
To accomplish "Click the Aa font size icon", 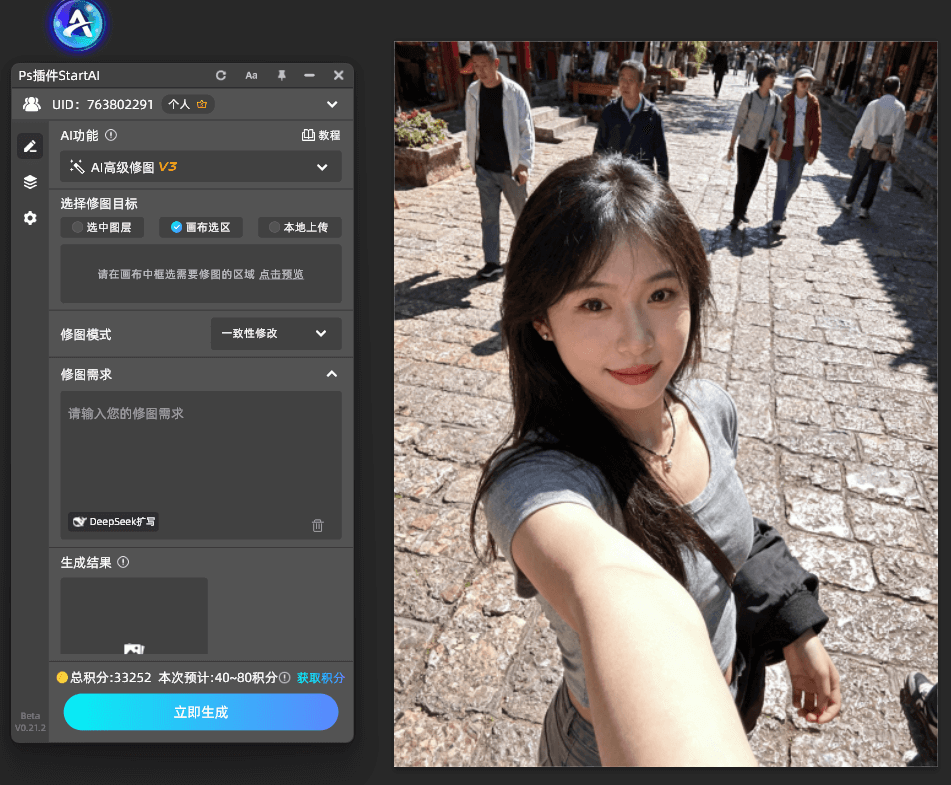I will pyautogui.click(x=251, y=76).
